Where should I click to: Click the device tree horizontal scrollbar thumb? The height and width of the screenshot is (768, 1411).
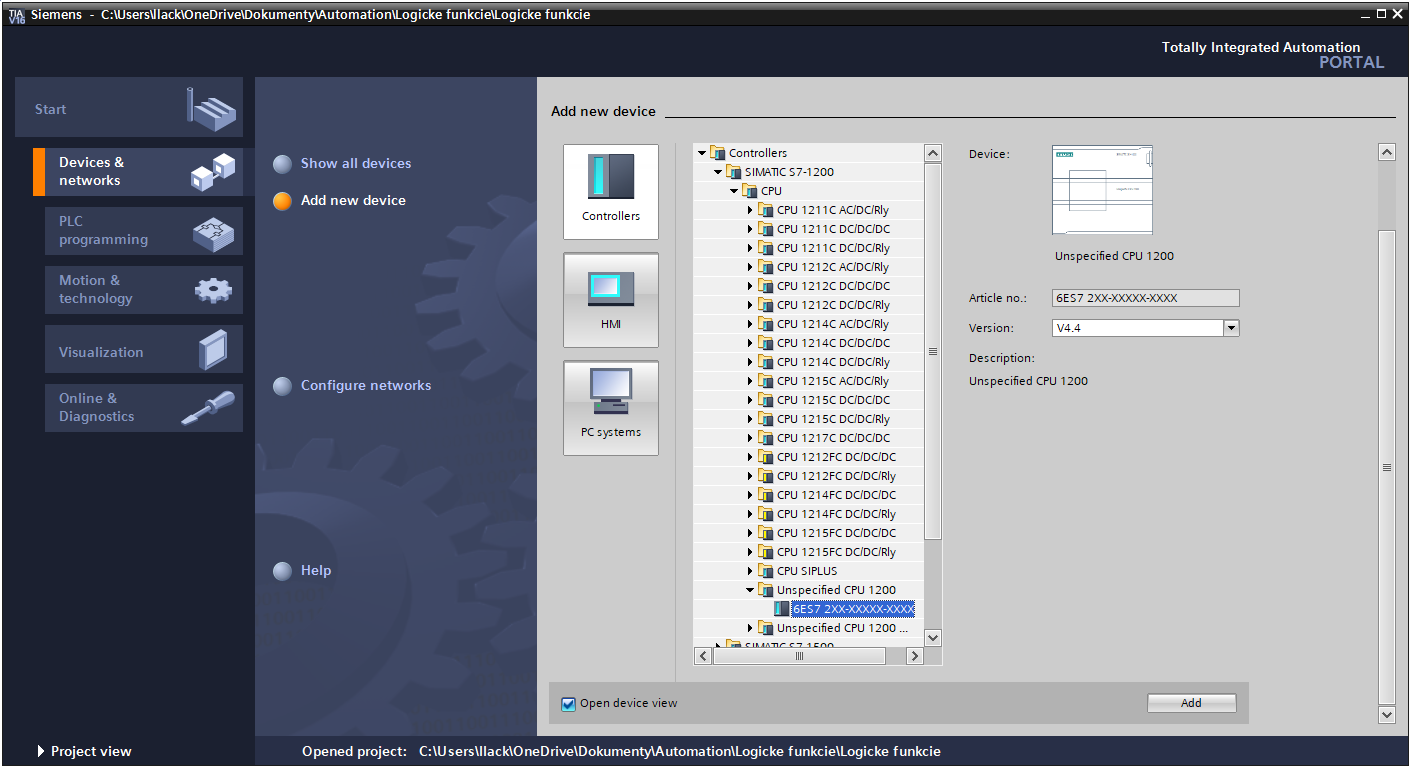tap(799, 656)
